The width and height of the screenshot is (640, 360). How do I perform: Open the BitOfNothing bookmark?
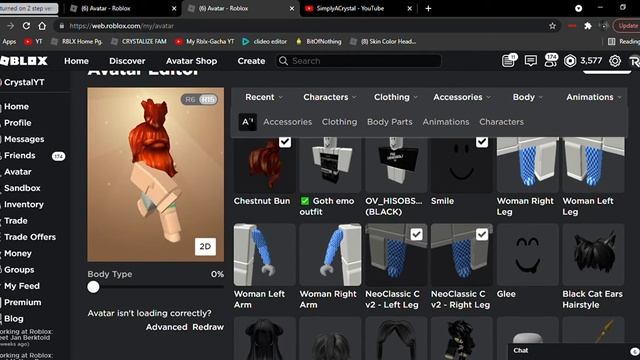click(318, 41)
